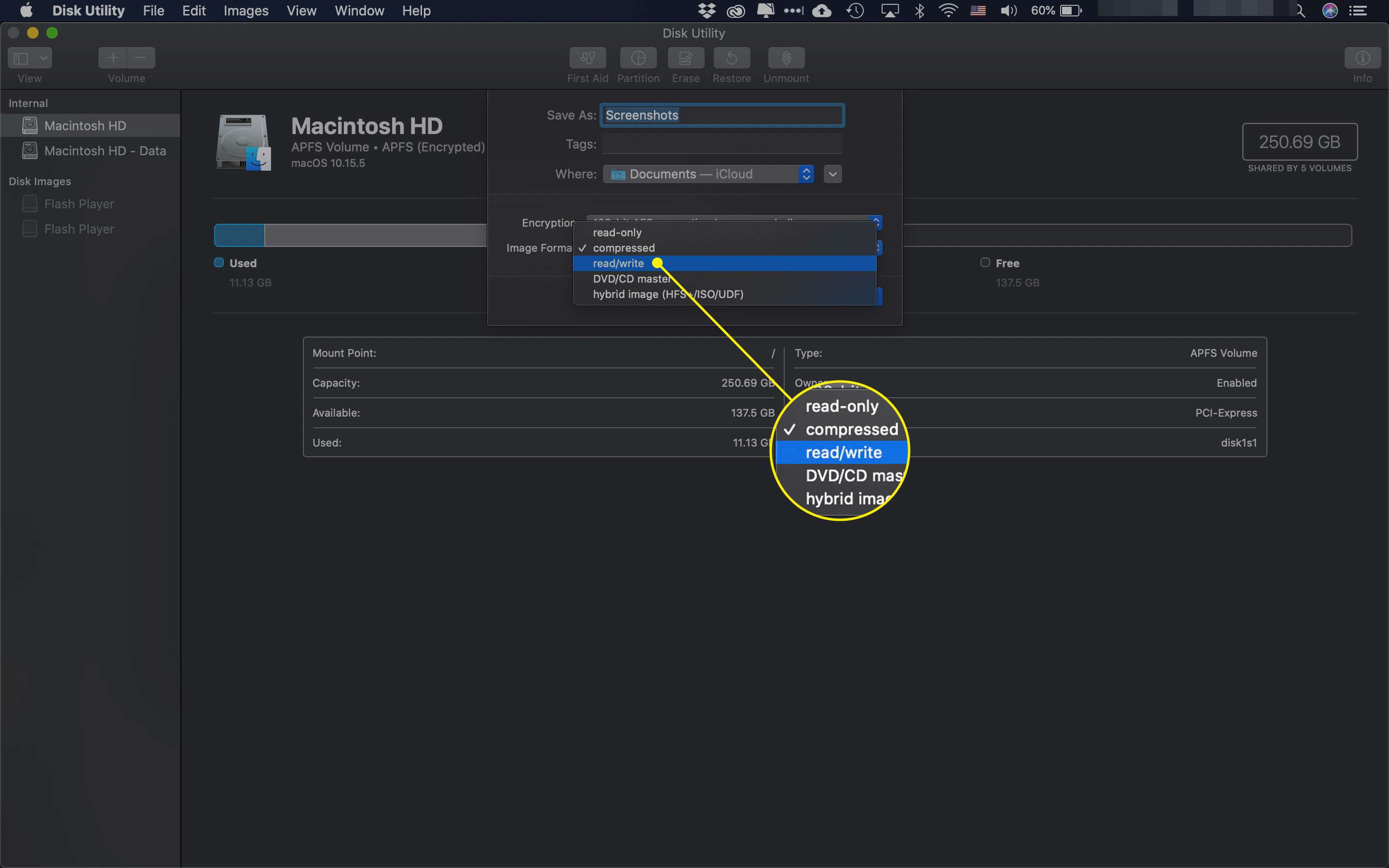
Task: Open the Wi-Fi menu
Action: [x=948, y=10]
